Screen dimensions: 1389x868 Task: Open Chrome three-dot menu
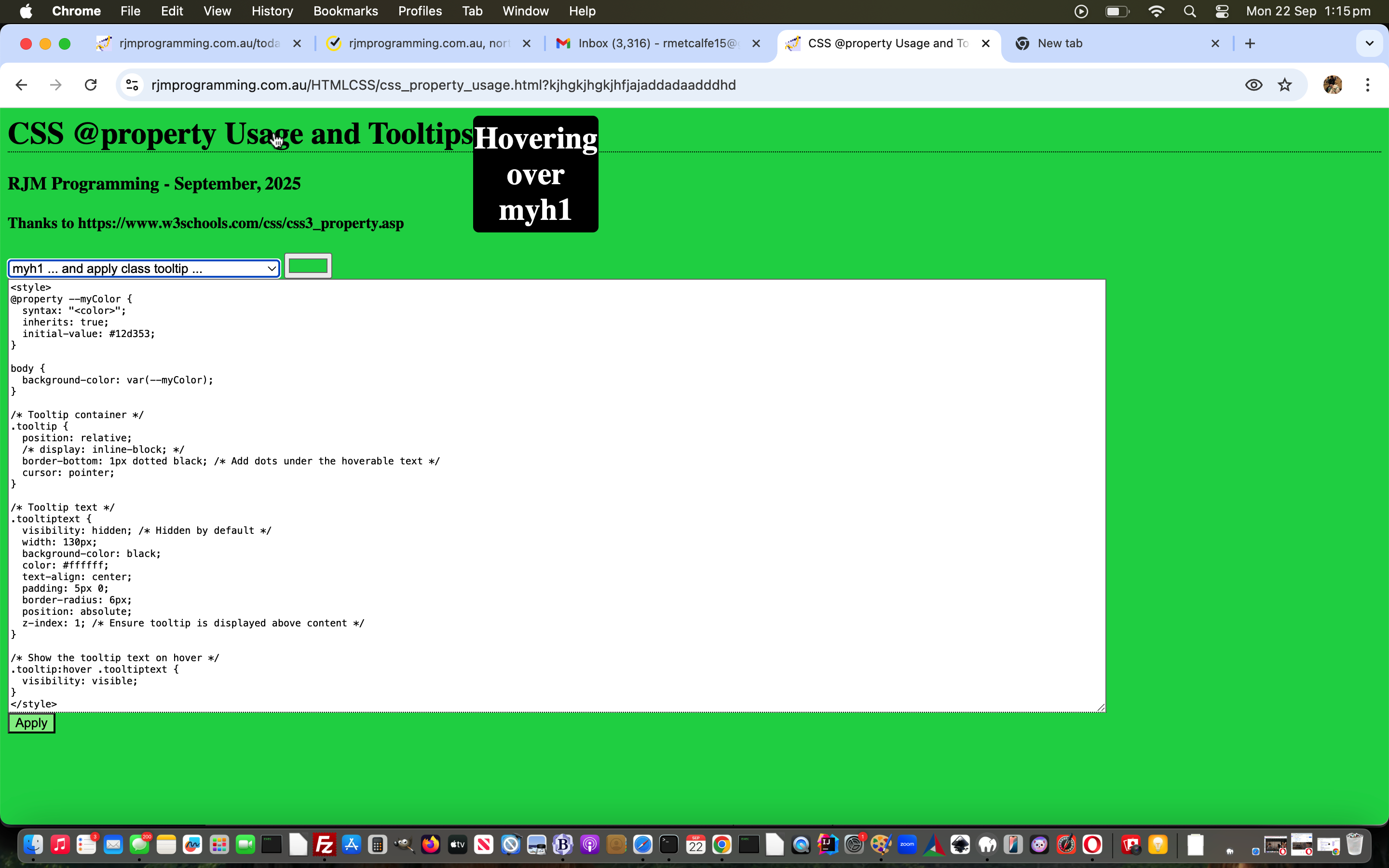pos(1368,85)
